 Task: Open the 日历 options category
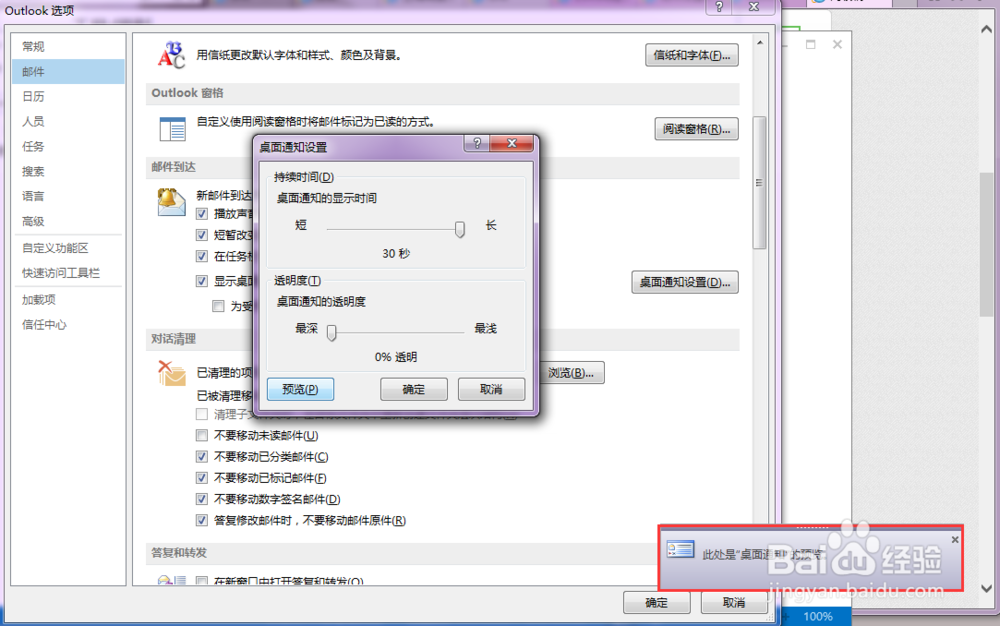pyautogui.click(x=68, y=96)
